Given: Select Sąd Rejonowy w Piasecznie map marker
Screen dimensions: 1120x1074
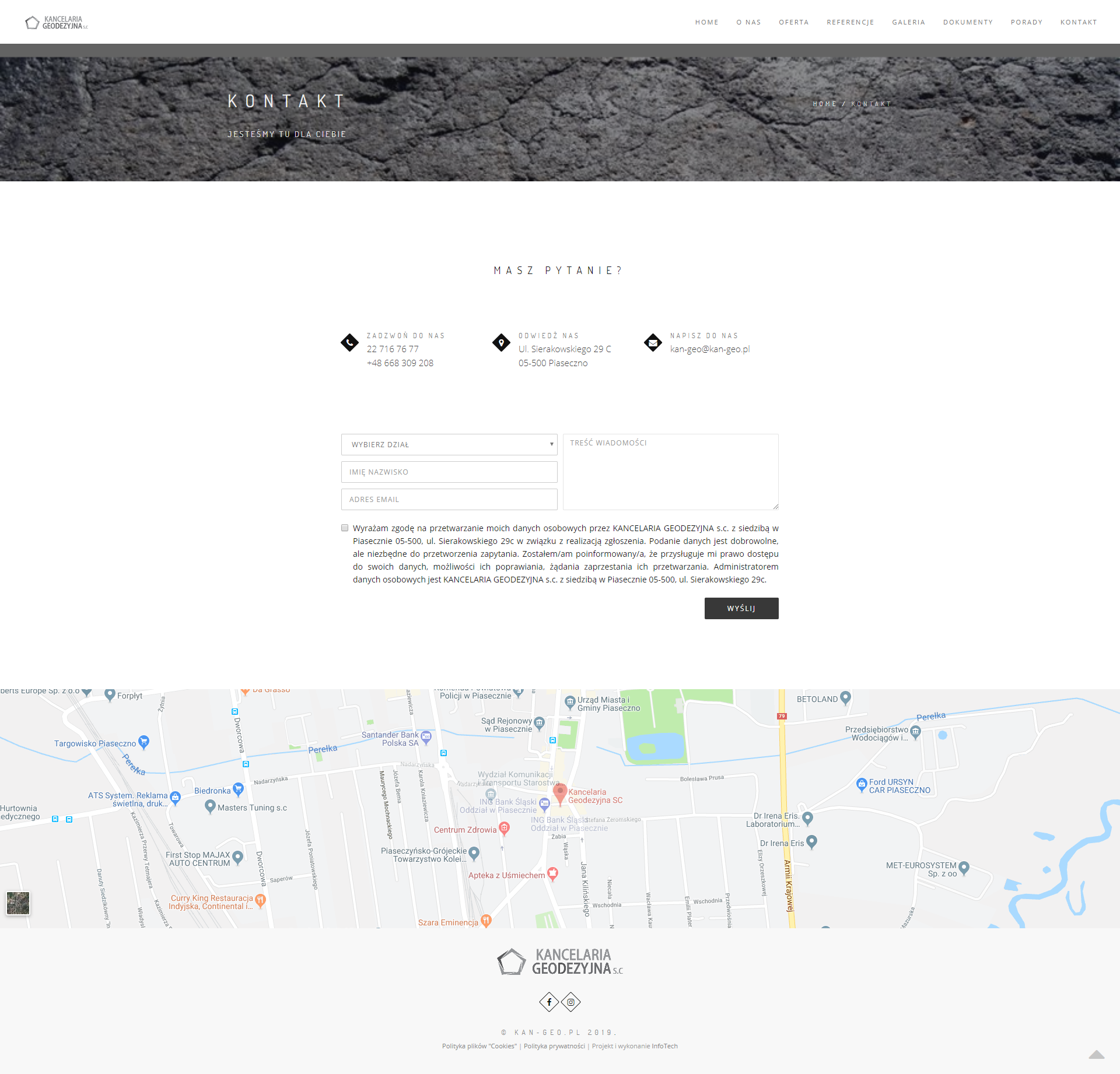Looking at the screenshot, I should [539, 724].
